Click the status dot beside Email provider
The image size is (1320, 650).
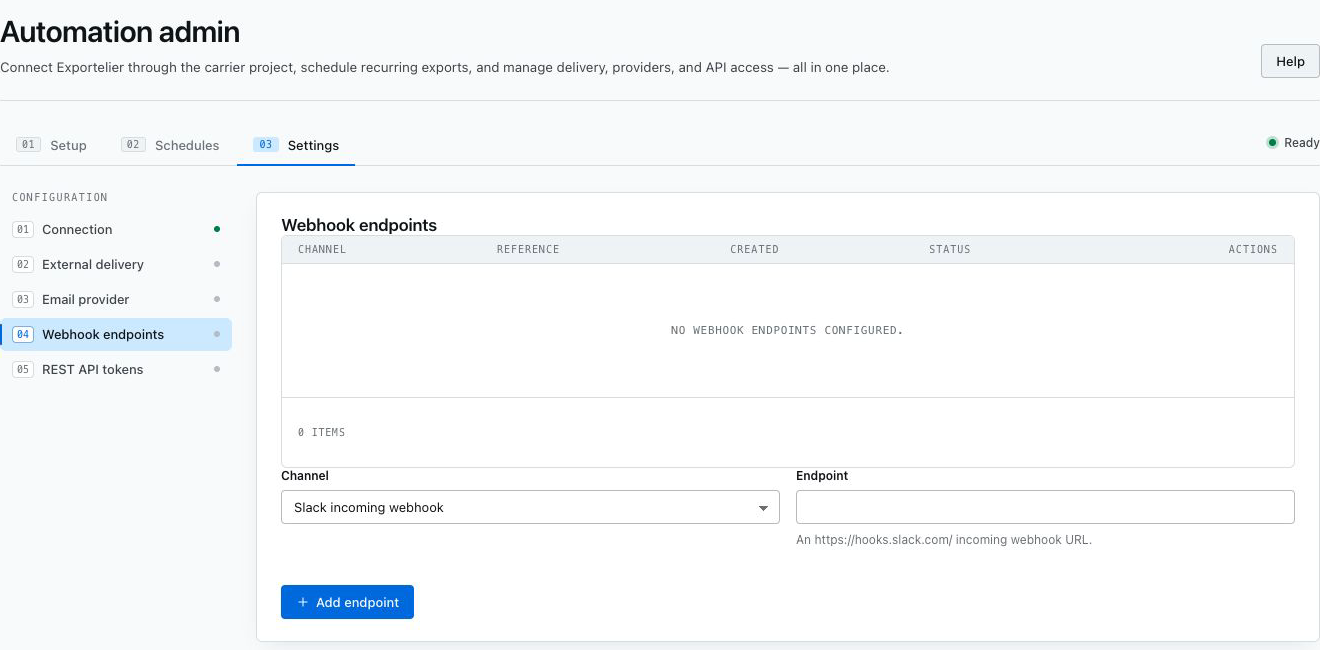(x=217, y=299)
